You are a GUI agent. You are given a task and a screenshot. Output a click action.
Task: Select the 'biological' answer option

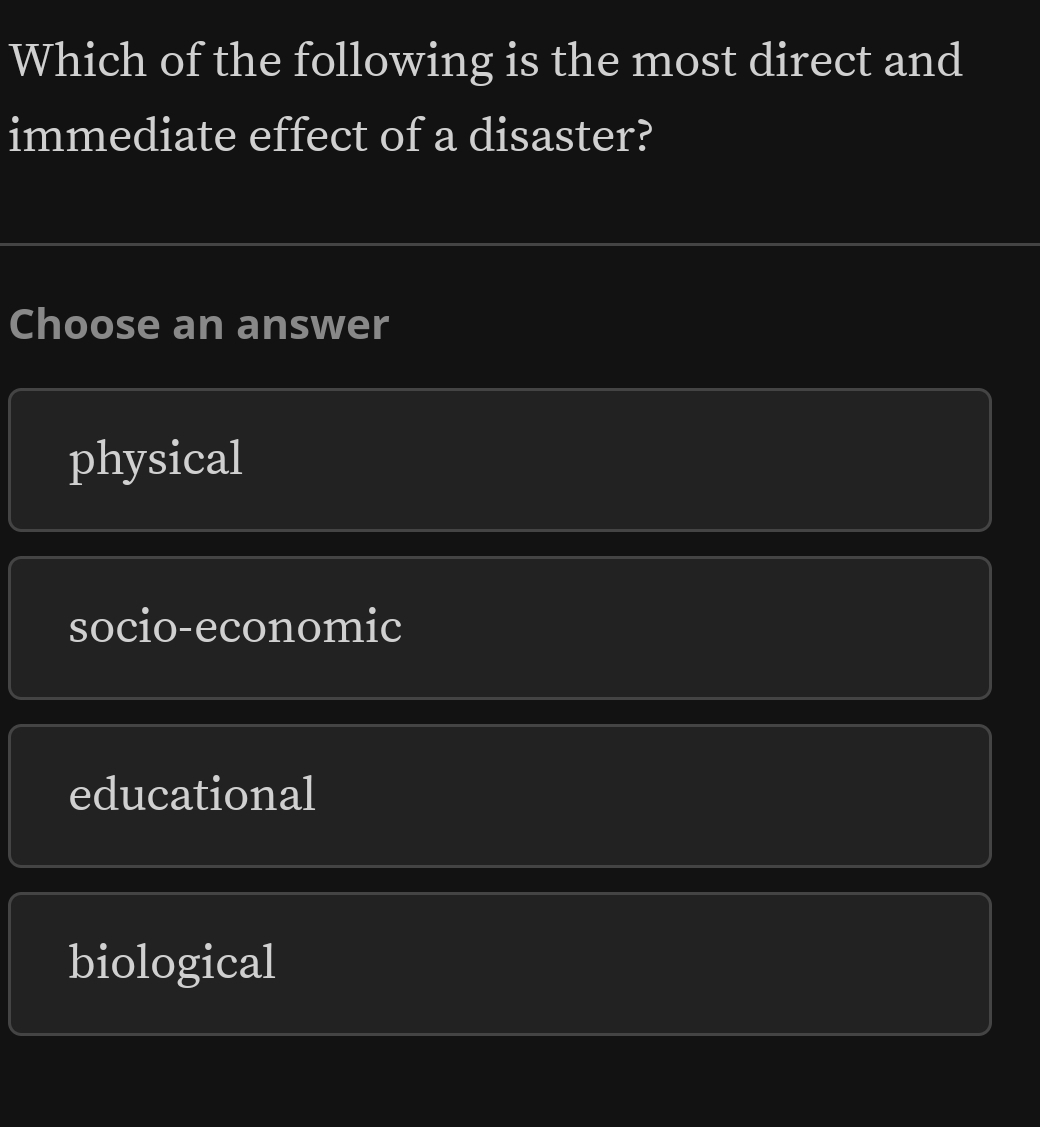(x=499, y=964)
